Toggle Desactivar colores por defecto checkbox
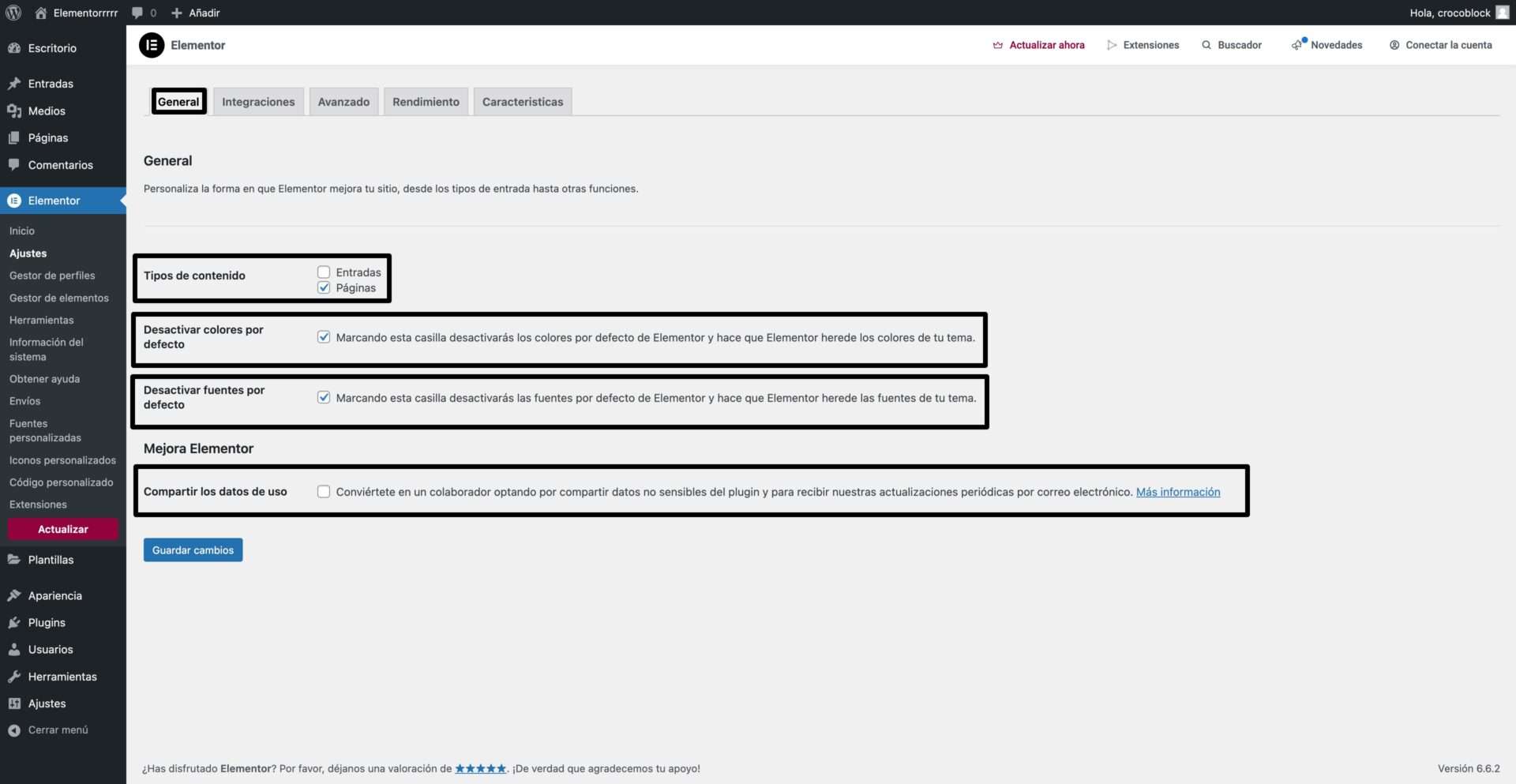The image size is (1516, 784). (324, 337)
